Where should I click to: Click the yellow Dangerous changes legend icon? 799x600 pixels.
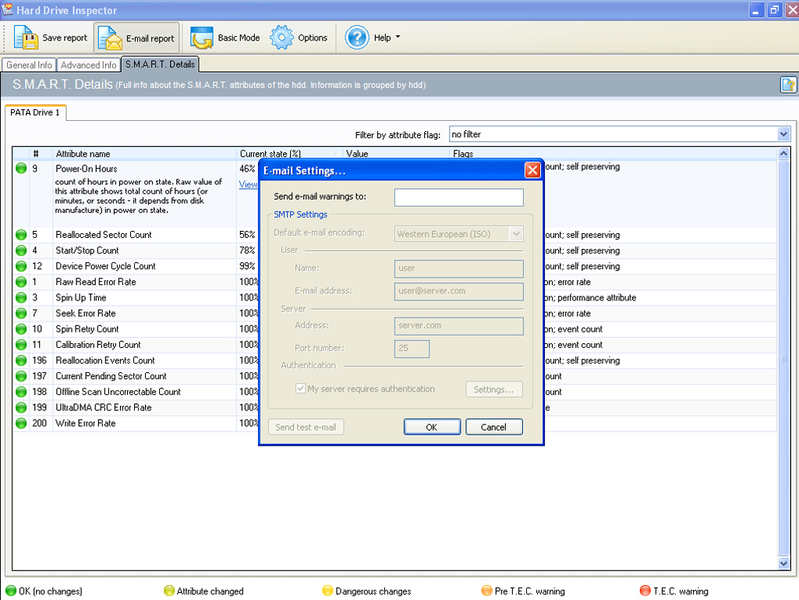pos(328,591)
